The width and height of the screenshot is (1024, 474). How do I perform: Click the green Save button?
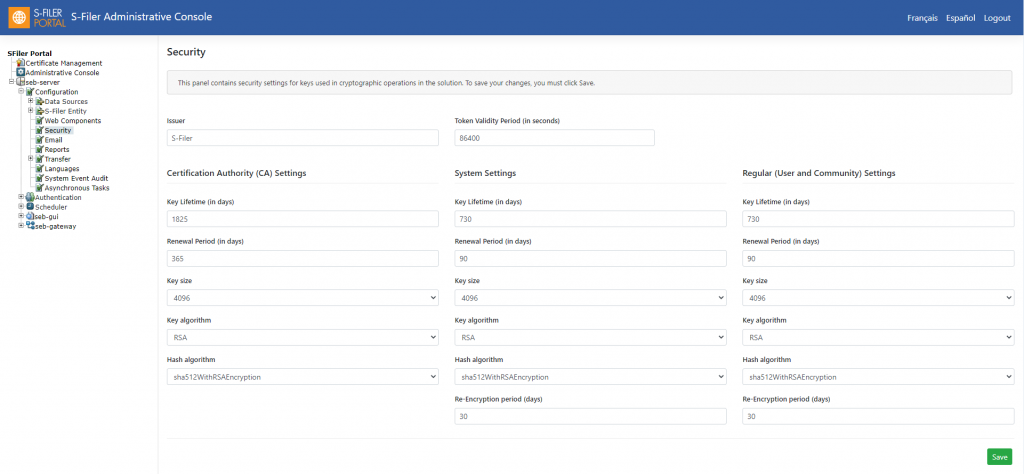(x=999, y=457)
